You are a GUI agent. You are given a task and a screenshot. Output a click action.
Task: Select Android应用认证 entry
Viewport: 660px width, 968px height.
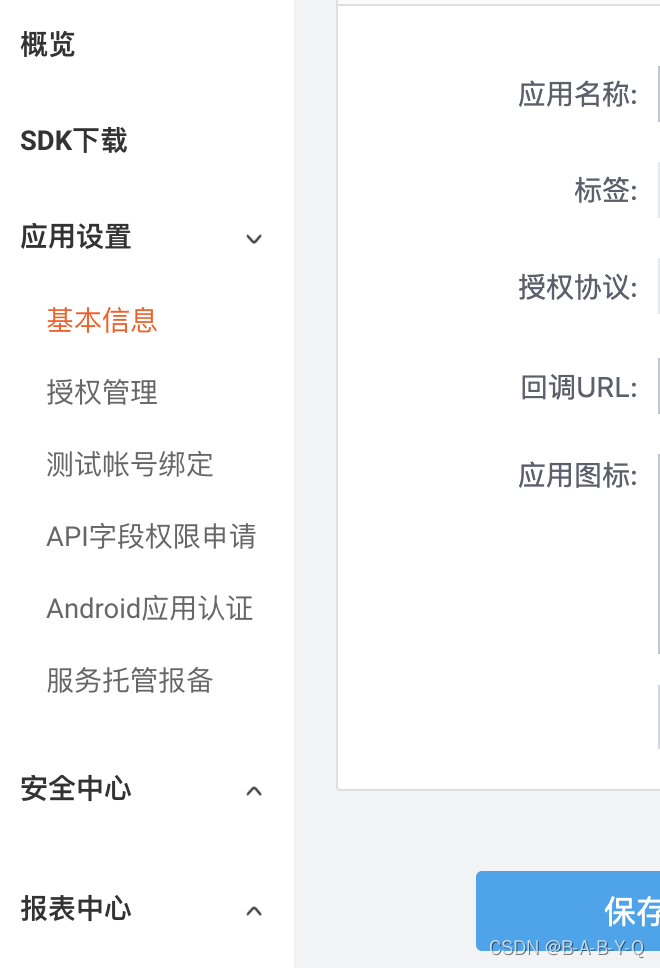150,608
